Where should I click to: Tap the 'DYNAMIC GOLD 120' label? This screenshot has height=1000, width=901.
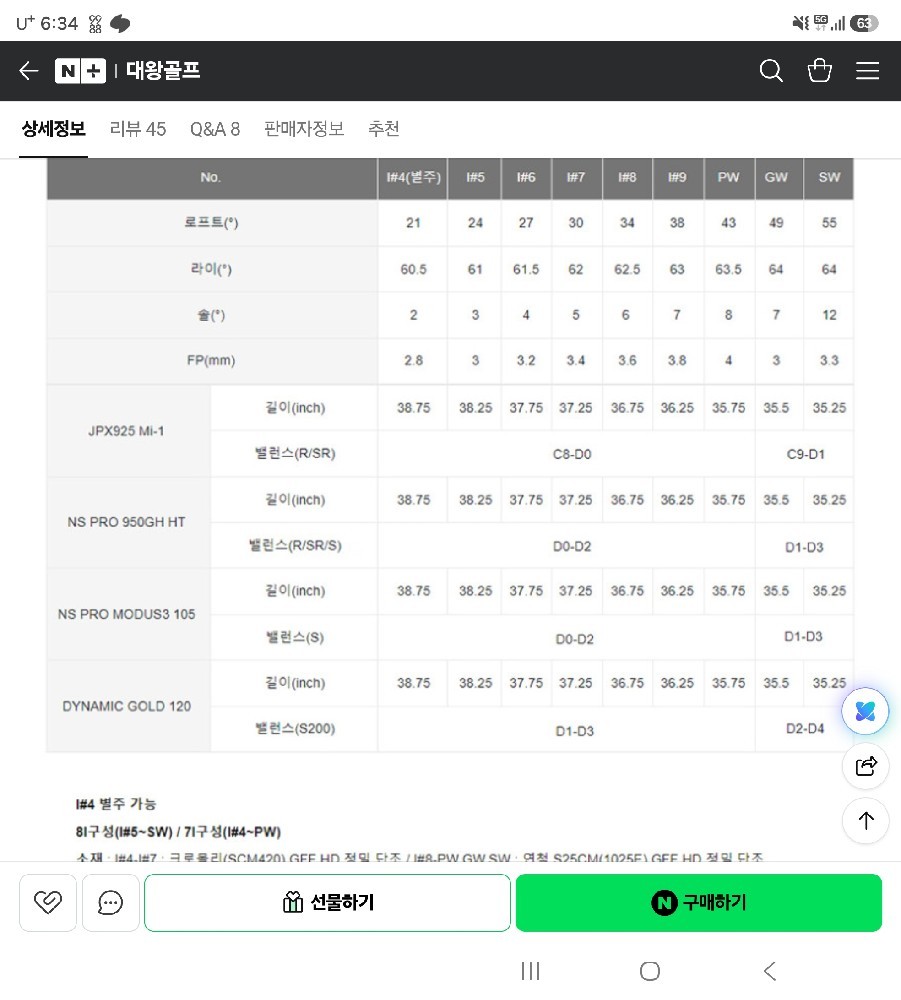(126, 706)
